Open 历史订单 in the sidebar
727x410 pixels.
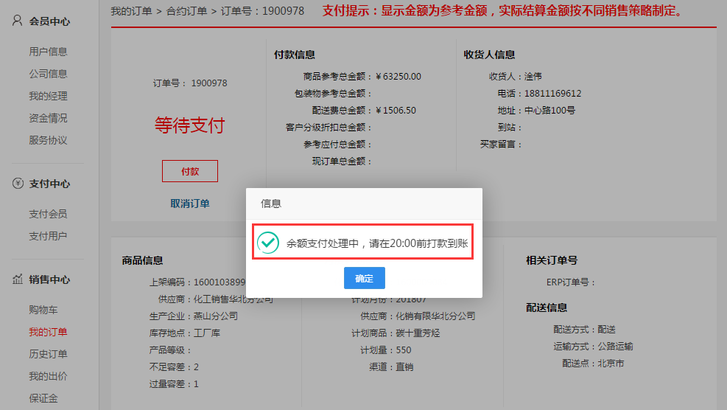[48, 354]
